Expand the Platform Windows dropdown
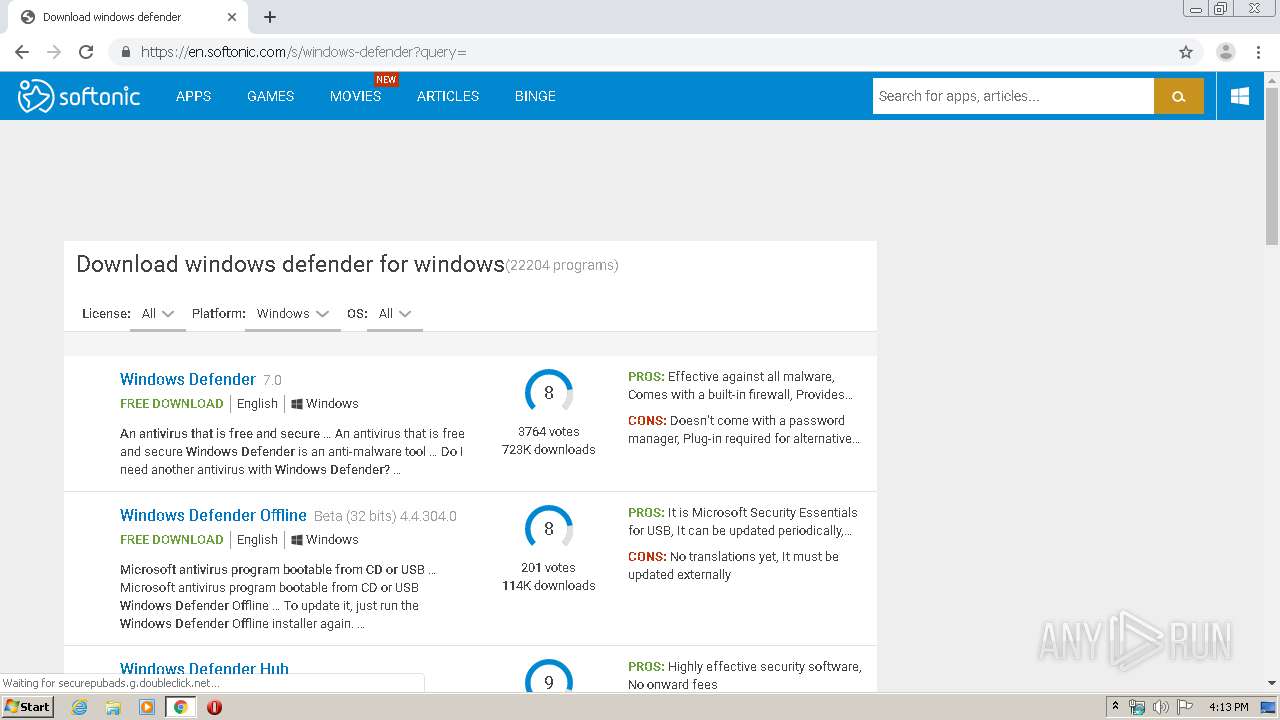The image size is (1280, 720). [x=292, y=313]
